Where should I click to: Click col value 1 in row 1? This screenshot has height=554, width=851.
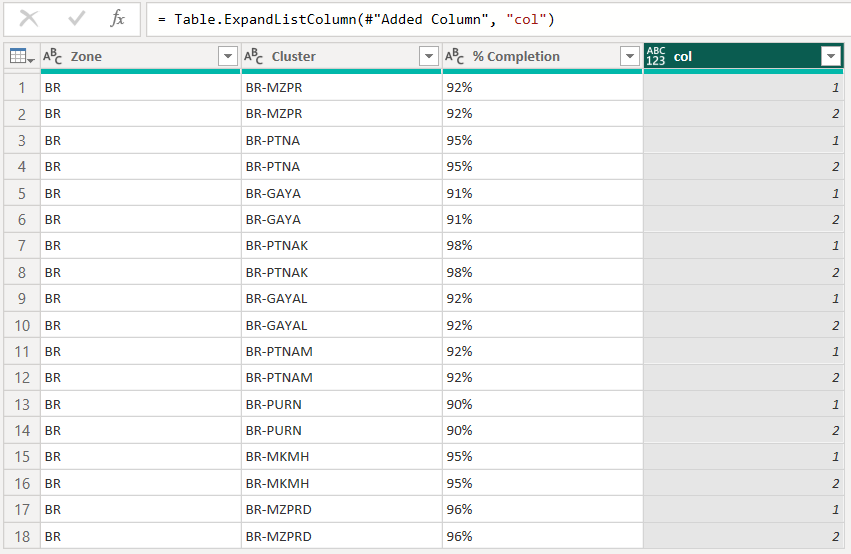pos(744,87)
